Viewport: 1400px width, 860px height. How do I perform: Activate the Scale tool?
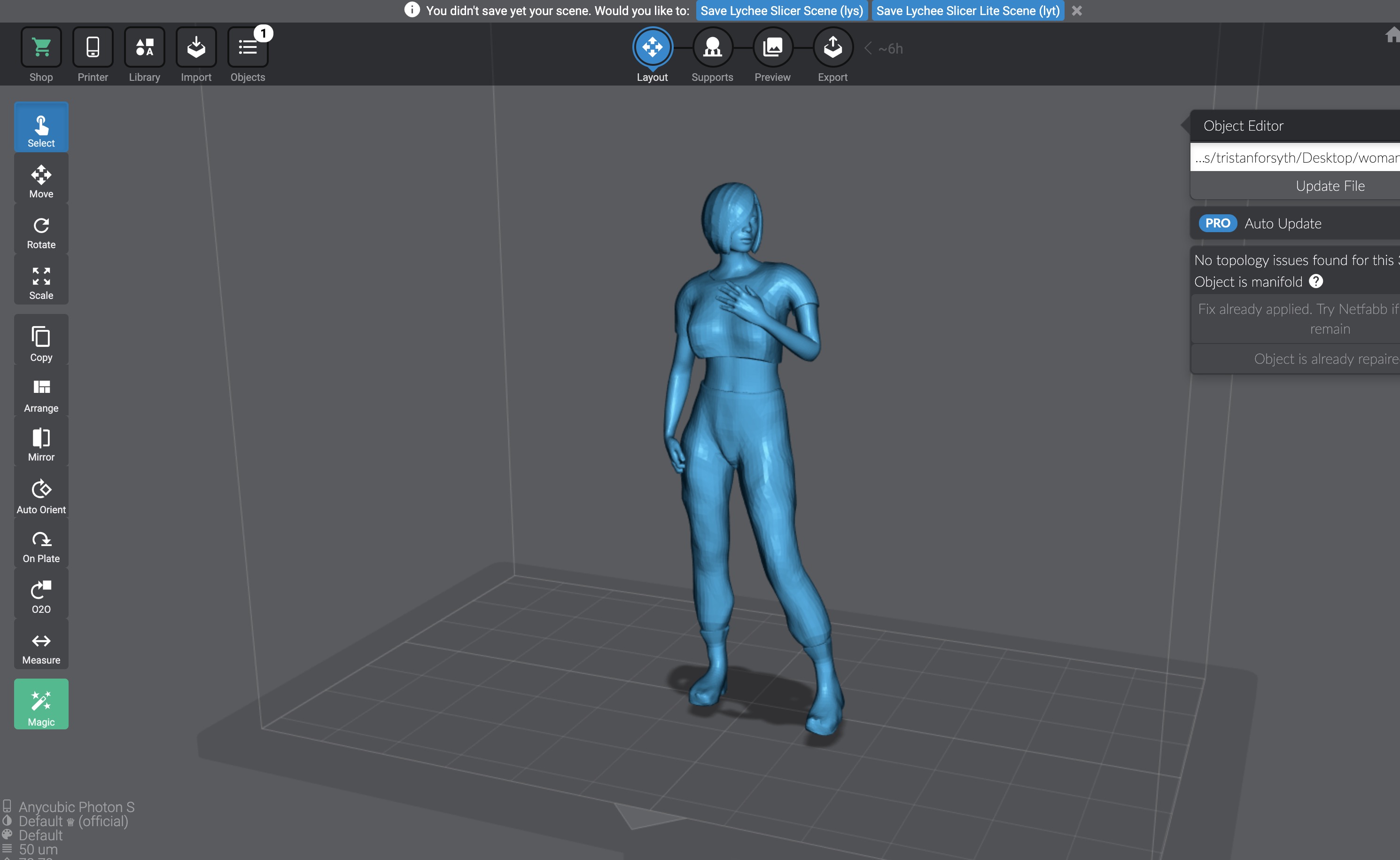click(41, 279)
